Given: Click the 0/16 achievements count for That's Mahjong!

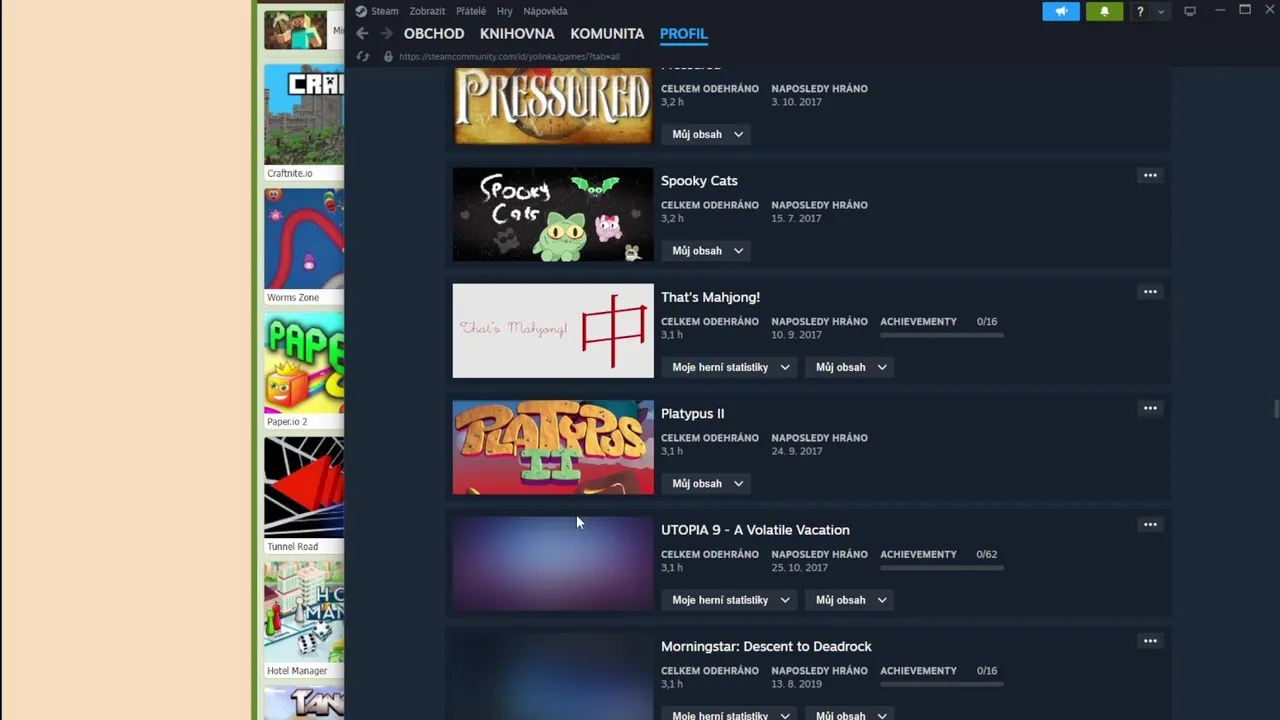Looking at the screenshot, I should click(987, 322).
